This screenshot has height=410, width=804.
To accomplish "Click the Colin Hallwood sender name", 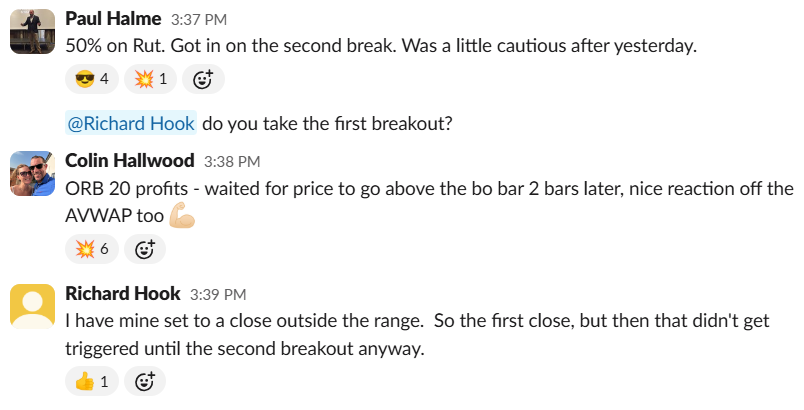I will click(x=129, y=161).
